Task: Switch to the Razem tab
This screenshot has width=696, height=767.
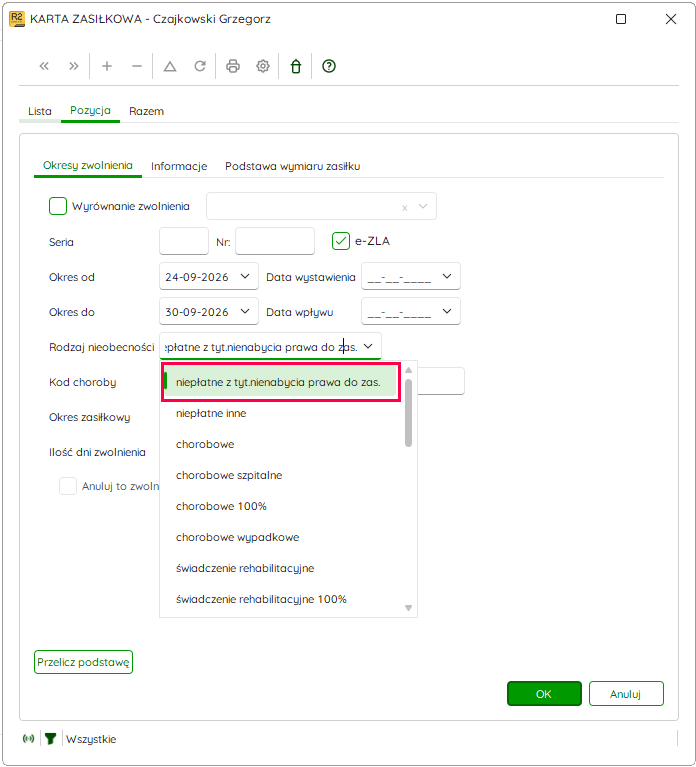Action: coord(146,111)
